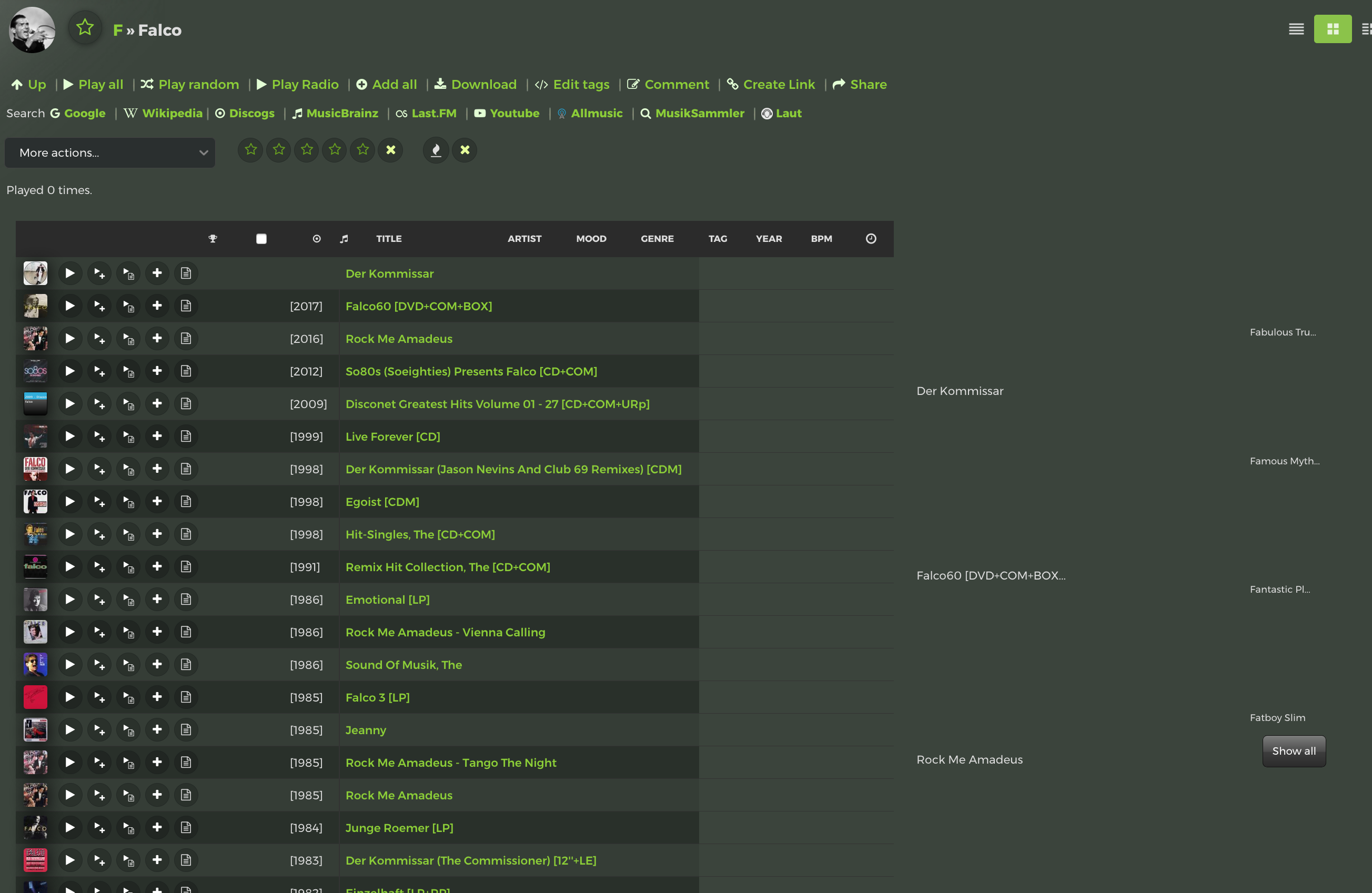
Task: Sort the table by YEAR column
Action: (x=769, y=239)
